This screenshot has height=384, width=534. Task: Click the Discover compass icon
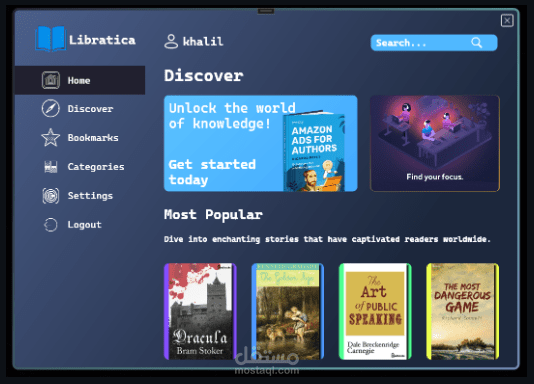coord(51,109)
